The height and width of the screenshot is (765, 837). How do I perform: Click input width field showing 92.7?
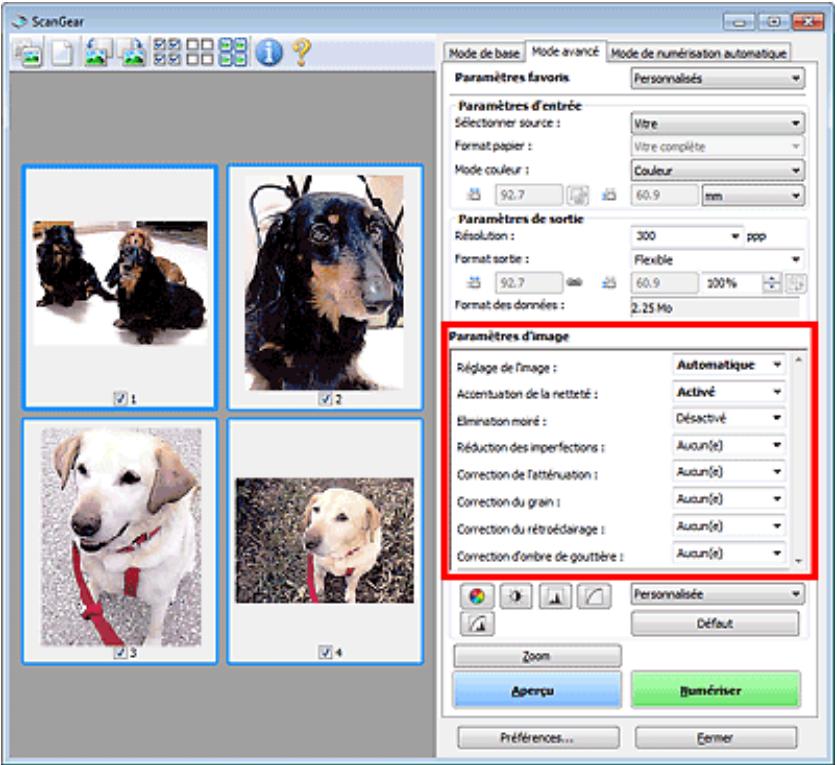pyautogui.click(x=528, y=195)
